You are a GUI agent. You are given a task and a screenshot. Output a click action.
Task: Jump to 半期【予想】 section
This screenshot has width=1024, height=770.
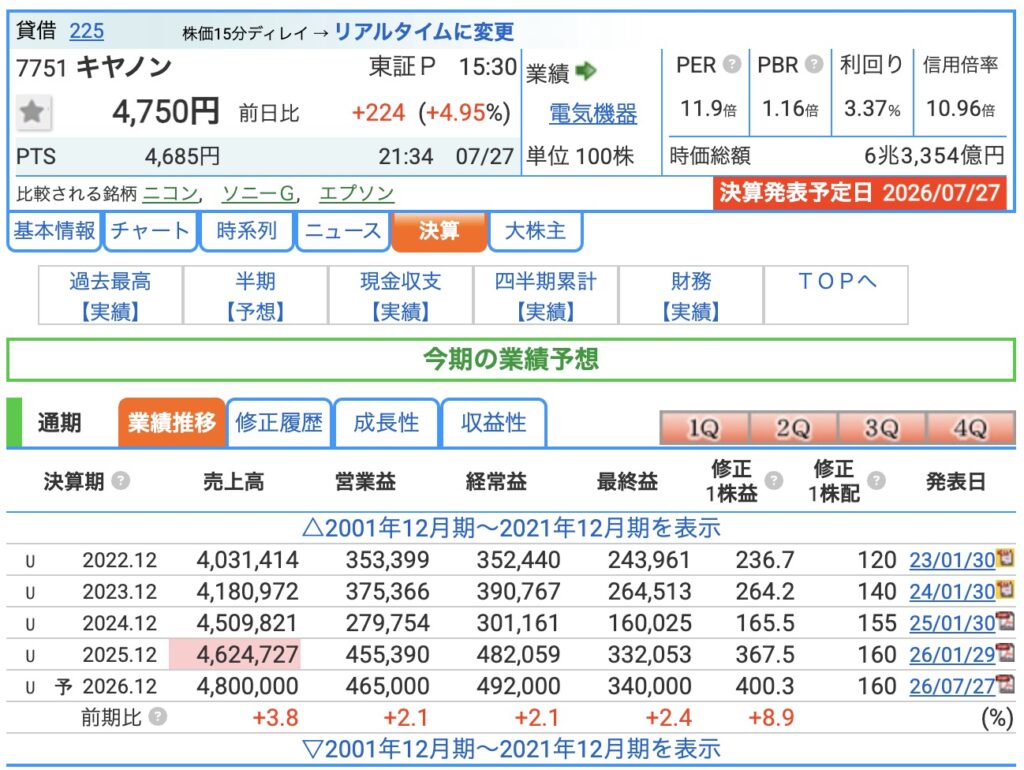[x=255, y=295]
